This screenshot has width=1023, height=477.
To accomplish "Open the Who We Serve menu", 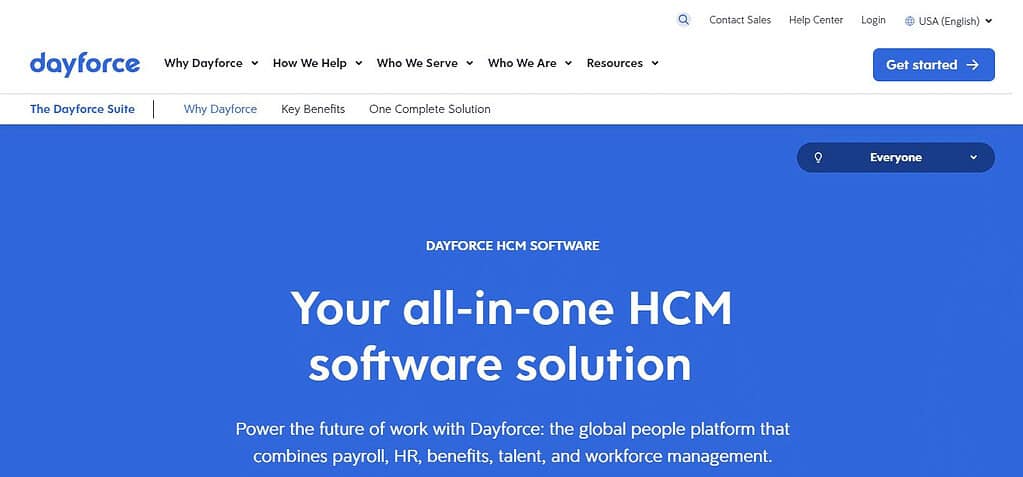I will pos(417,63).
